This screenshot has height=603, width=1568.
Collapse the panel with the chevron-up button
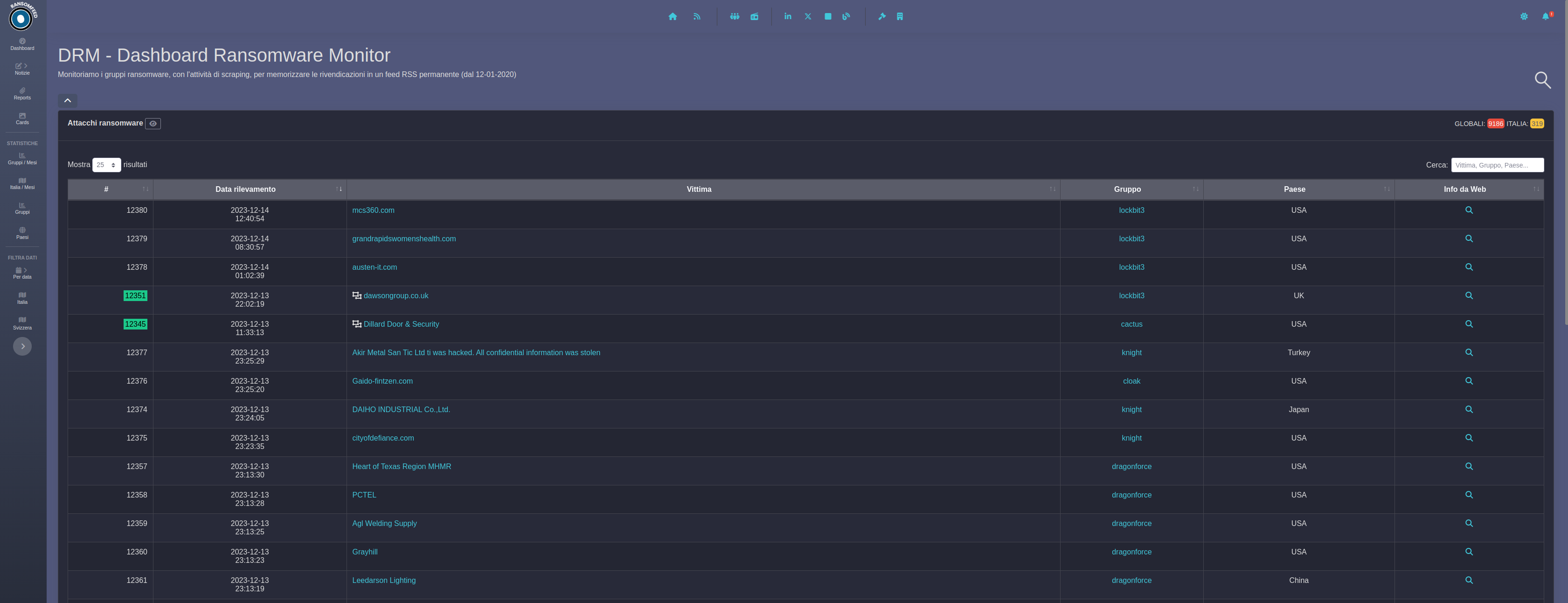coord(68,100)
